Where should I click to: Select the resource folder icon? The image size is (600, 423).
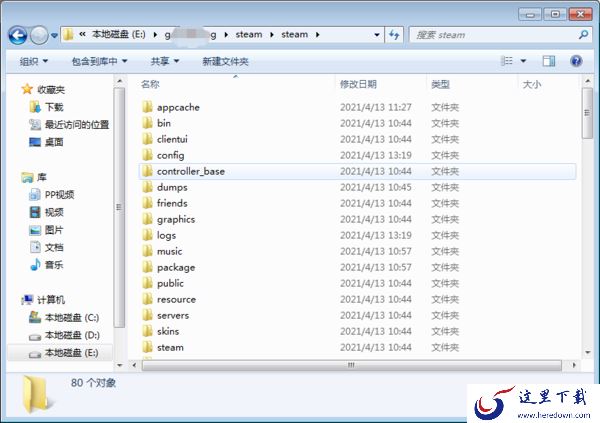point(147,299)
